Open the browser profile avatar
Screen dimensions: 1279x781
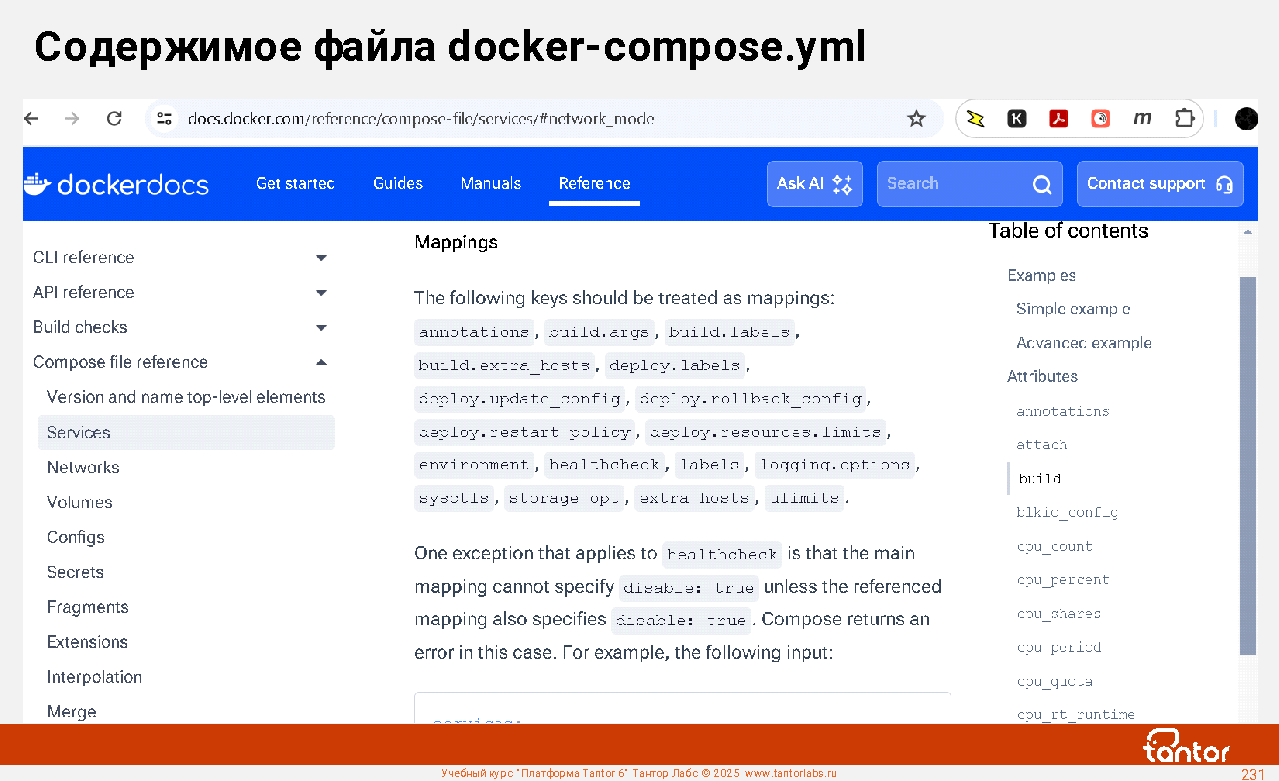tap(1246, 119)
